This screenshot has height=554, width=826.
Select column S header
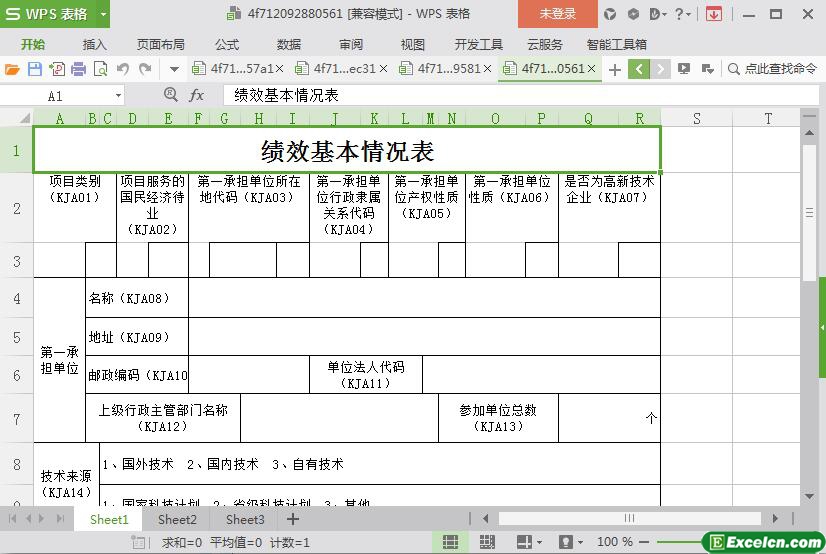pyautogui.click(x=696, y=118)
